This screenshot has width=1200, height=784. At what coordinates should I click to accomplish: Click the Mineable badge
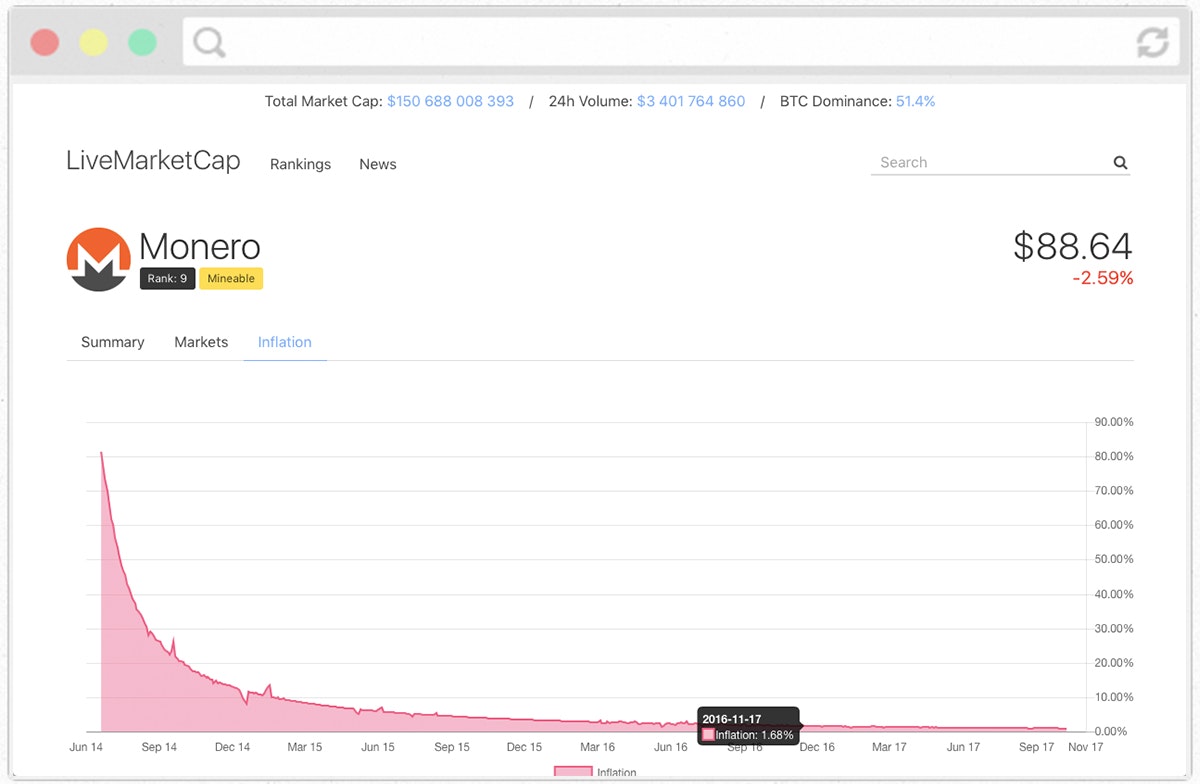[231, 278]
